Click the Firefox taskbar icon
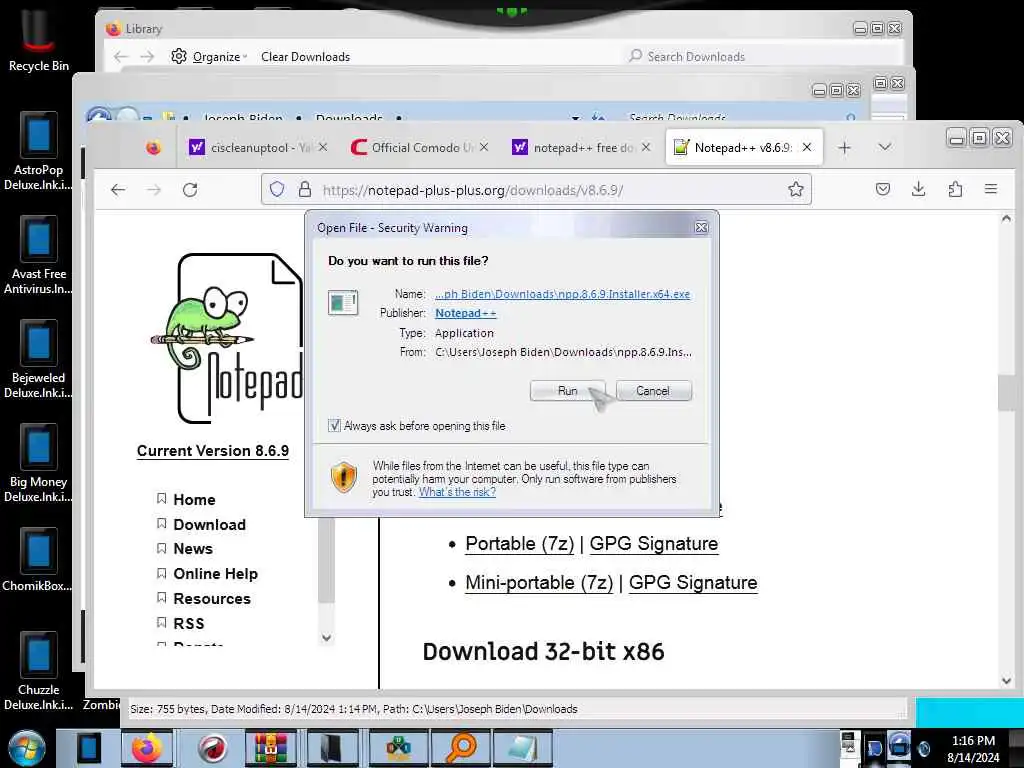 (x=147, y=748)
